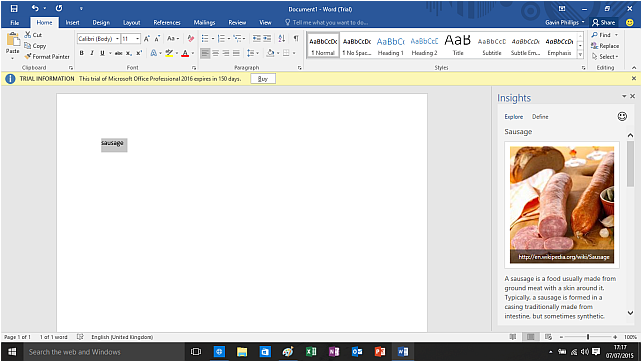Open the Wikipedia Sausage link
This screenshot has height=361, width=641.
pyautogui.click(x=564, y=257)
